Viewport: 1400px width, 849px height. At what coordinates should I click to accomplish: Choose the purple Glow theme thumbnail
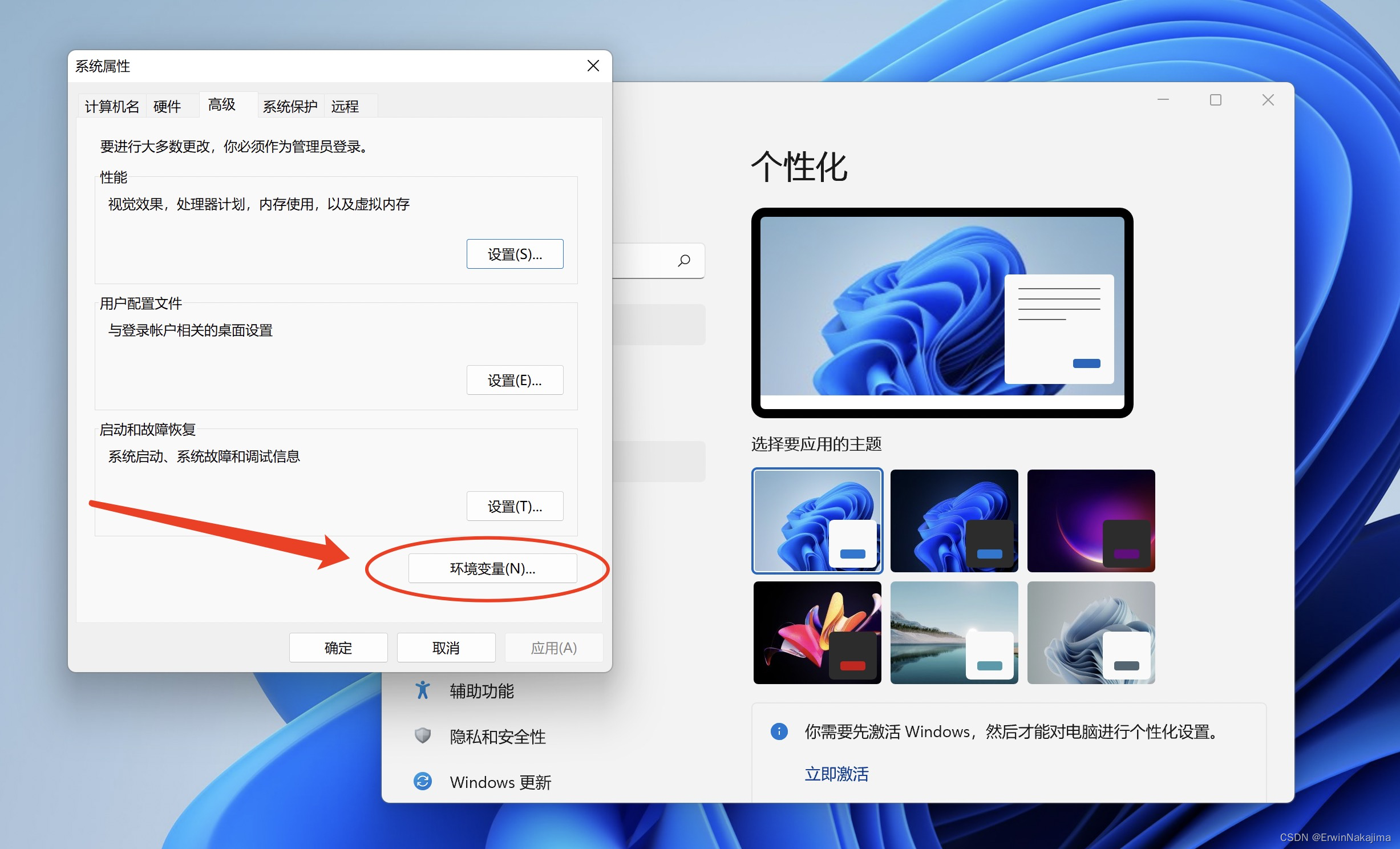click(1091, 520)
